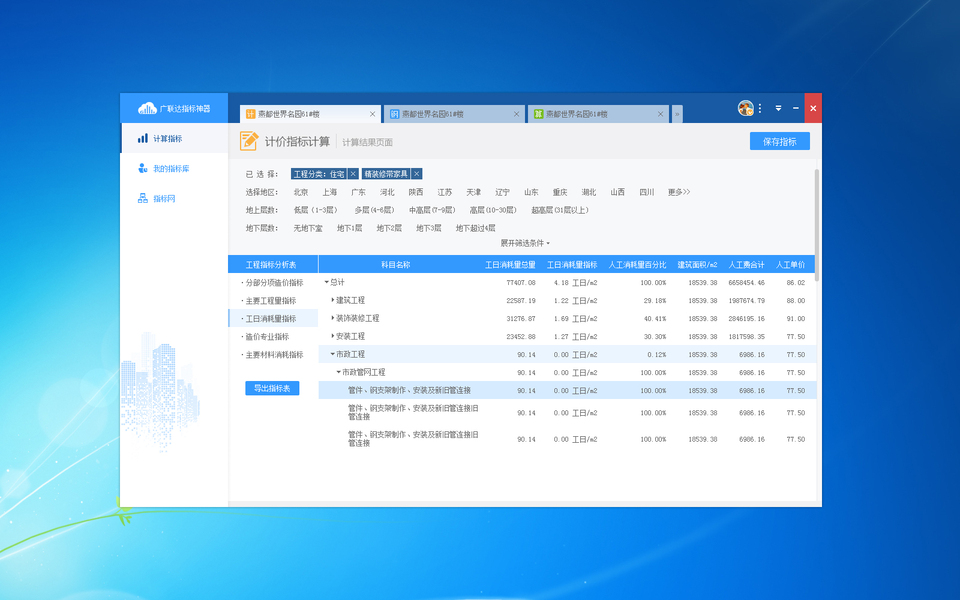Choose 高层(10-30层) floors filter
960x600 pixels.
click(x=493, y=210)
